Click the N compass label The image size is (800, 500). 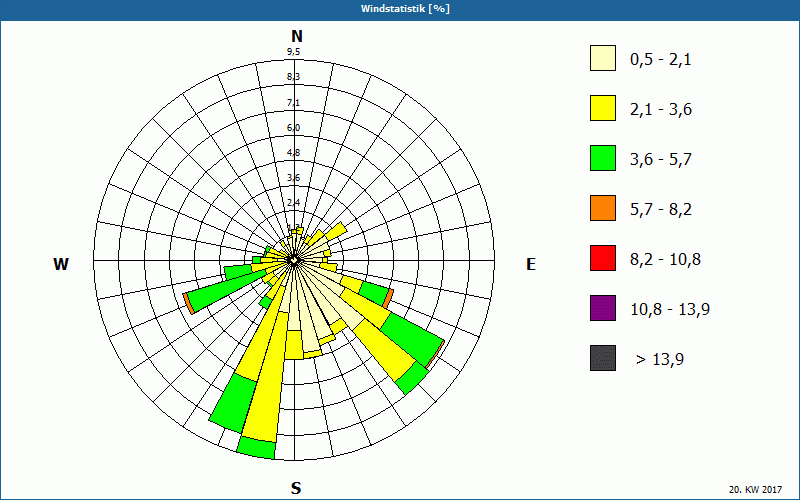[x=296, y=36]
